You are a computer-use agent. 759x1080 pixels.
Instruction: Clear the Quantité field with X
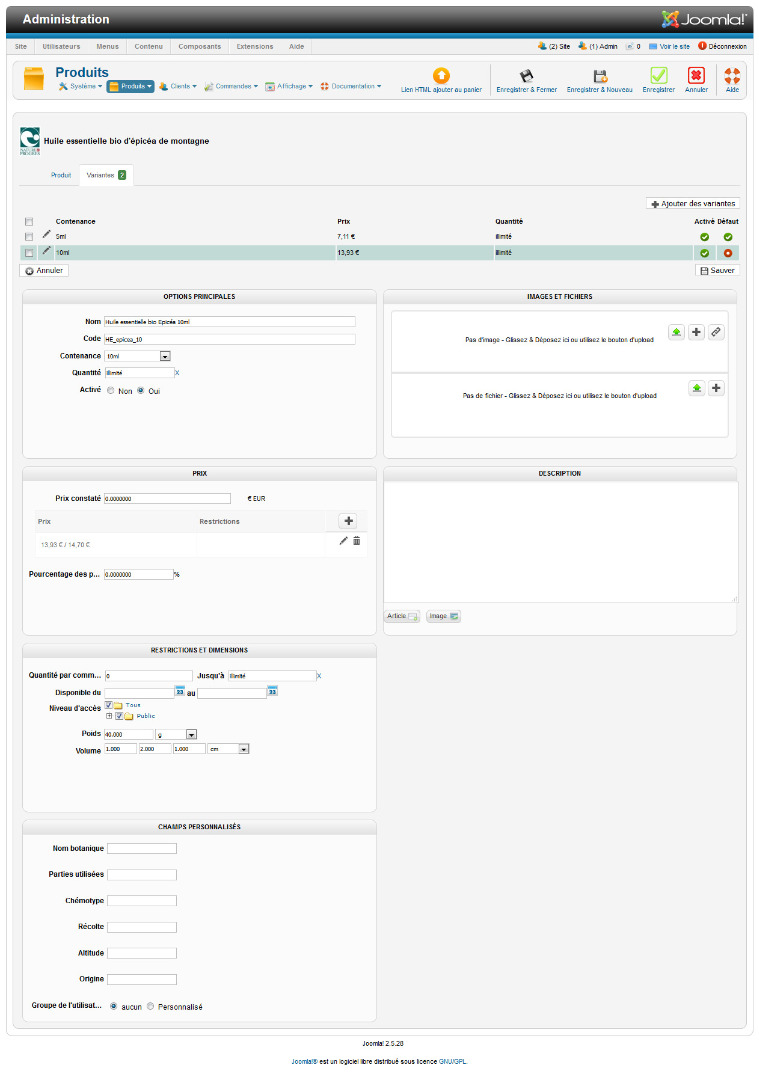click(x=177, y=373)
